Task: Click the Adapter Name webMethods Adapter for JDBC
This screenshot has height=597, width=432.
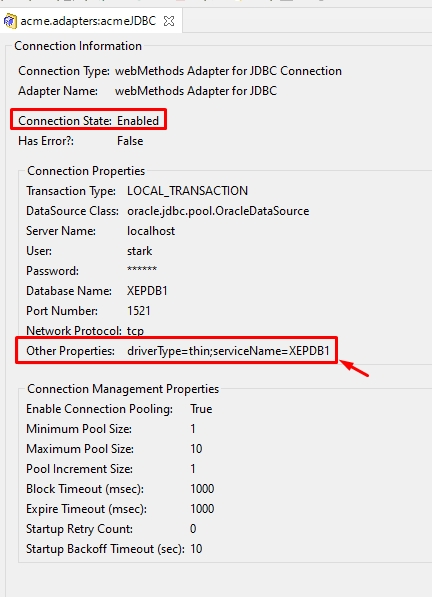Action: coord(196,91)
